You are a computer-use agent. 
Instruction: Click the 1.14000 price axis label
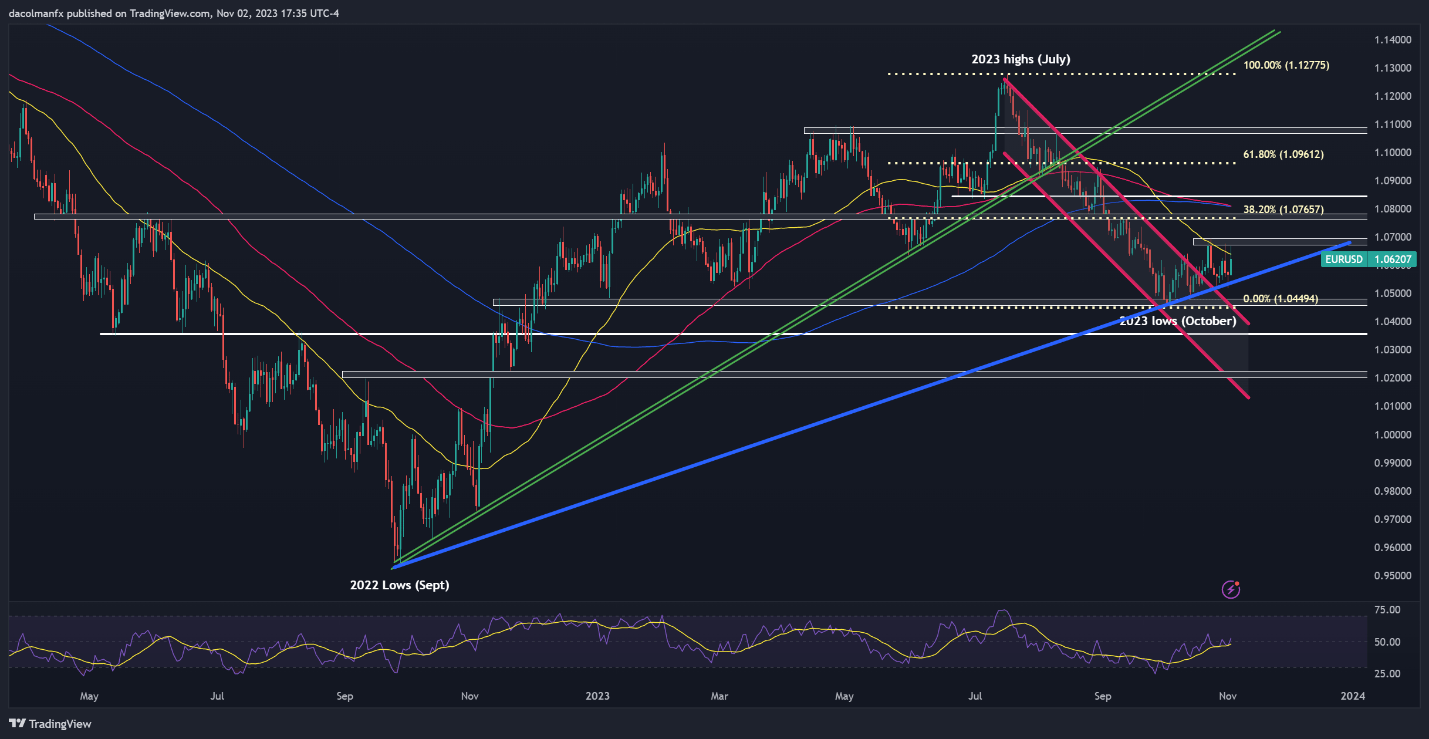(x=1391, y=40)
